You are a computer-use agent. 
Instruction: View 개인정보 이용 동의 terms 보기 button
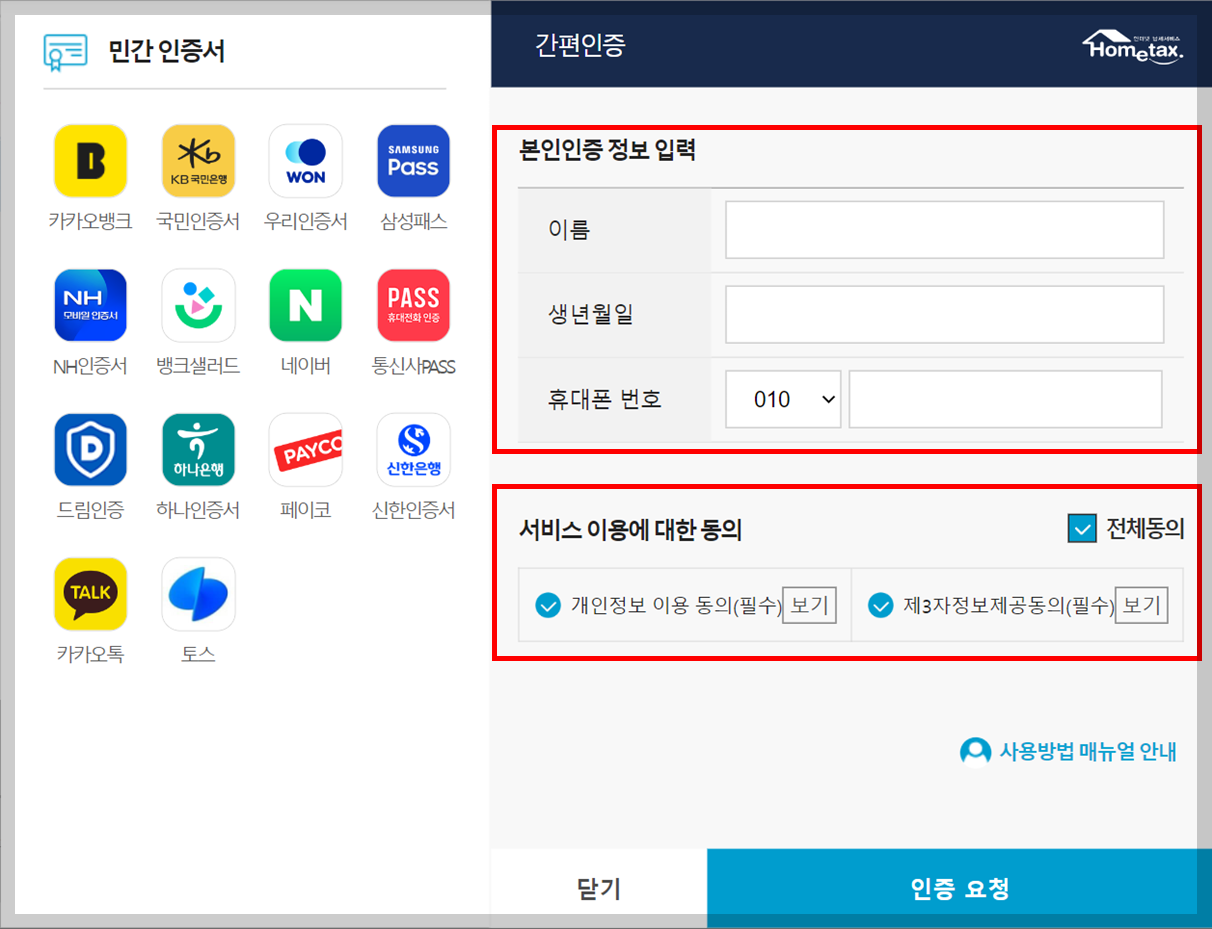pyautogui.click(x=809, y=605)
